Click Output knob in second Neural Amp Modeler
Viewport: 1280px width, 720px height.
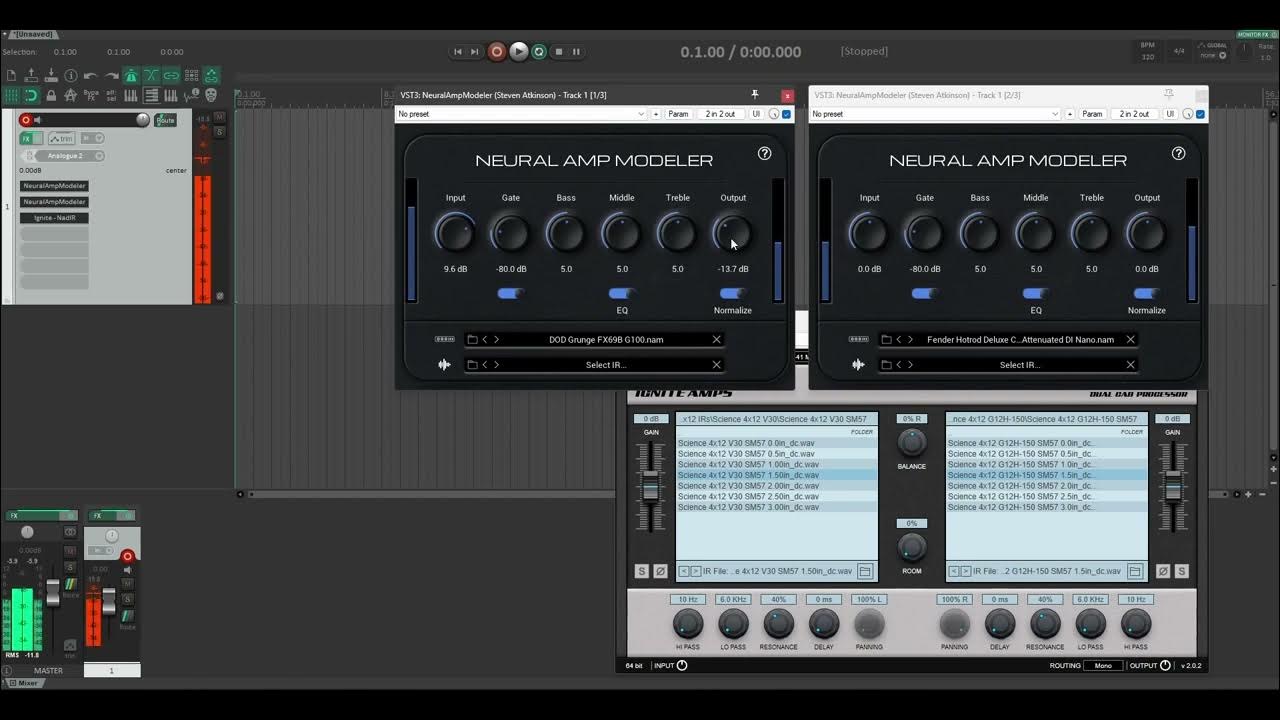(1147, 233)
